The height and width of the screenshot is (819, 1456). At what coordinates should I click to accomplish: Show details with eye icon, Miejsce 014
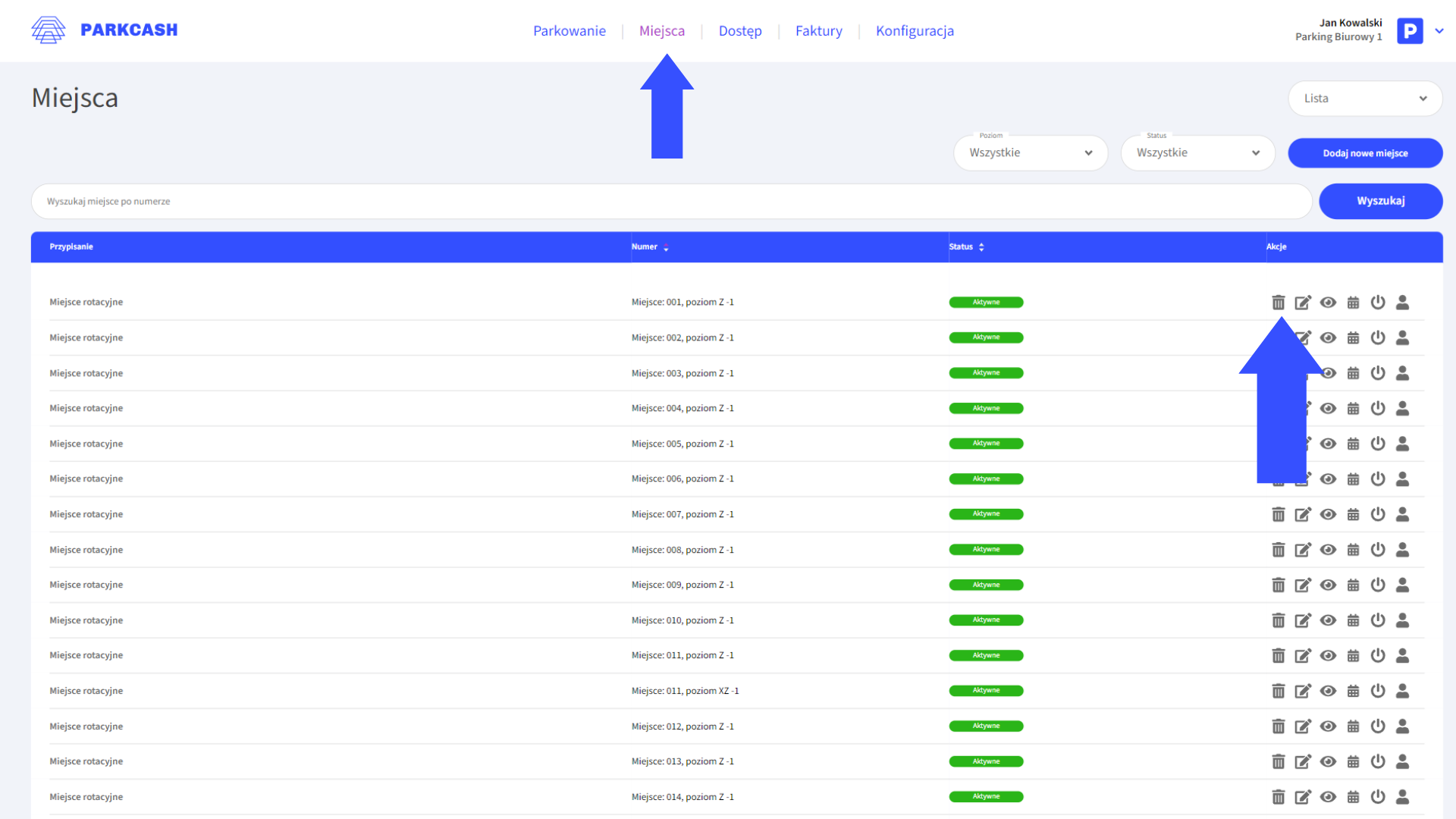tap(1328, 797)
